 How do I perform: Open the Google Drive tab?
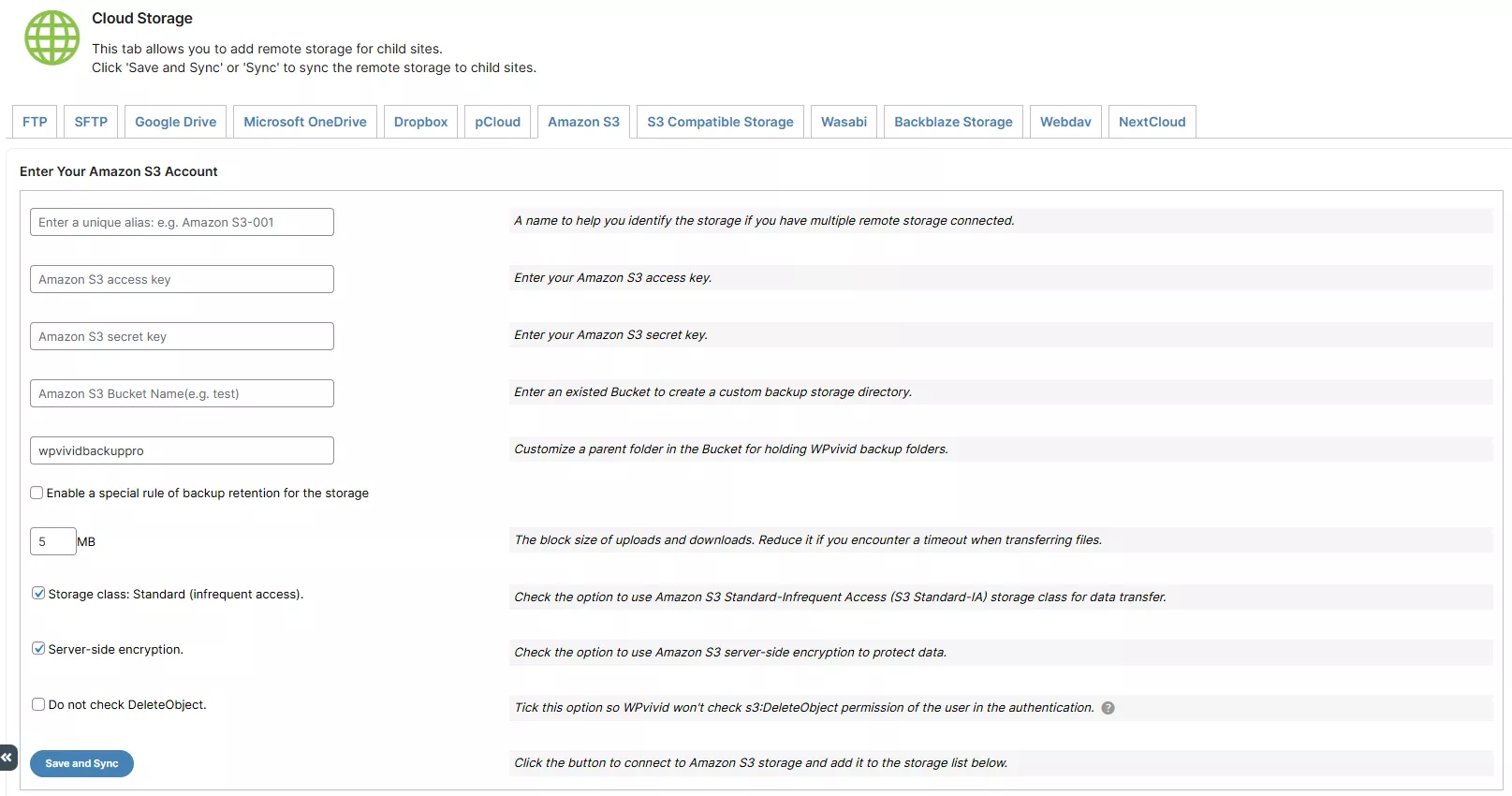tap(175, 122)
